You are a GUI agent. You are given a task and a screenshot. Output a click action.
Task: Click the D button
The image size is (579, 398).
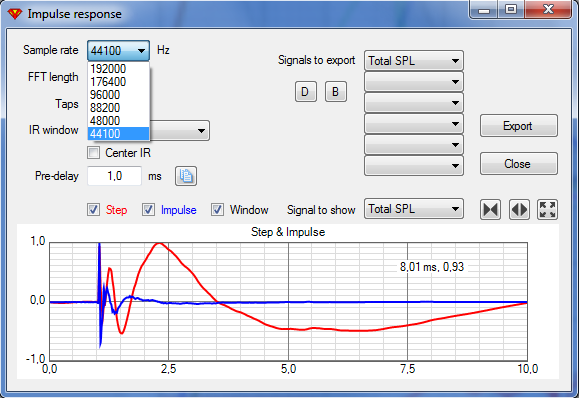306,92
